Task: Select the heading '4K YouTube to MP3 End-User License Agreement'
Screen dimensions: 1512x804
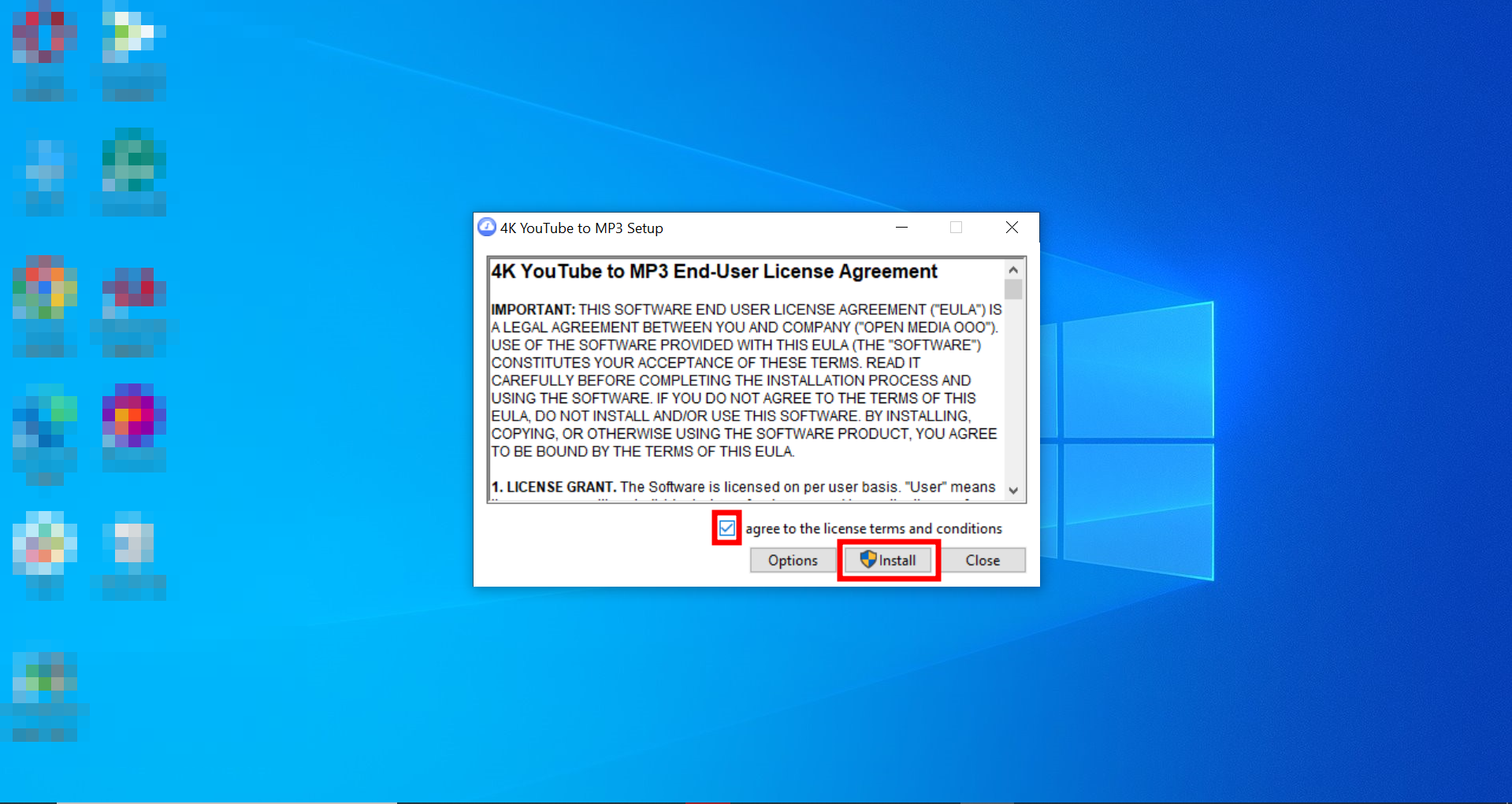Action: point(713,271)
